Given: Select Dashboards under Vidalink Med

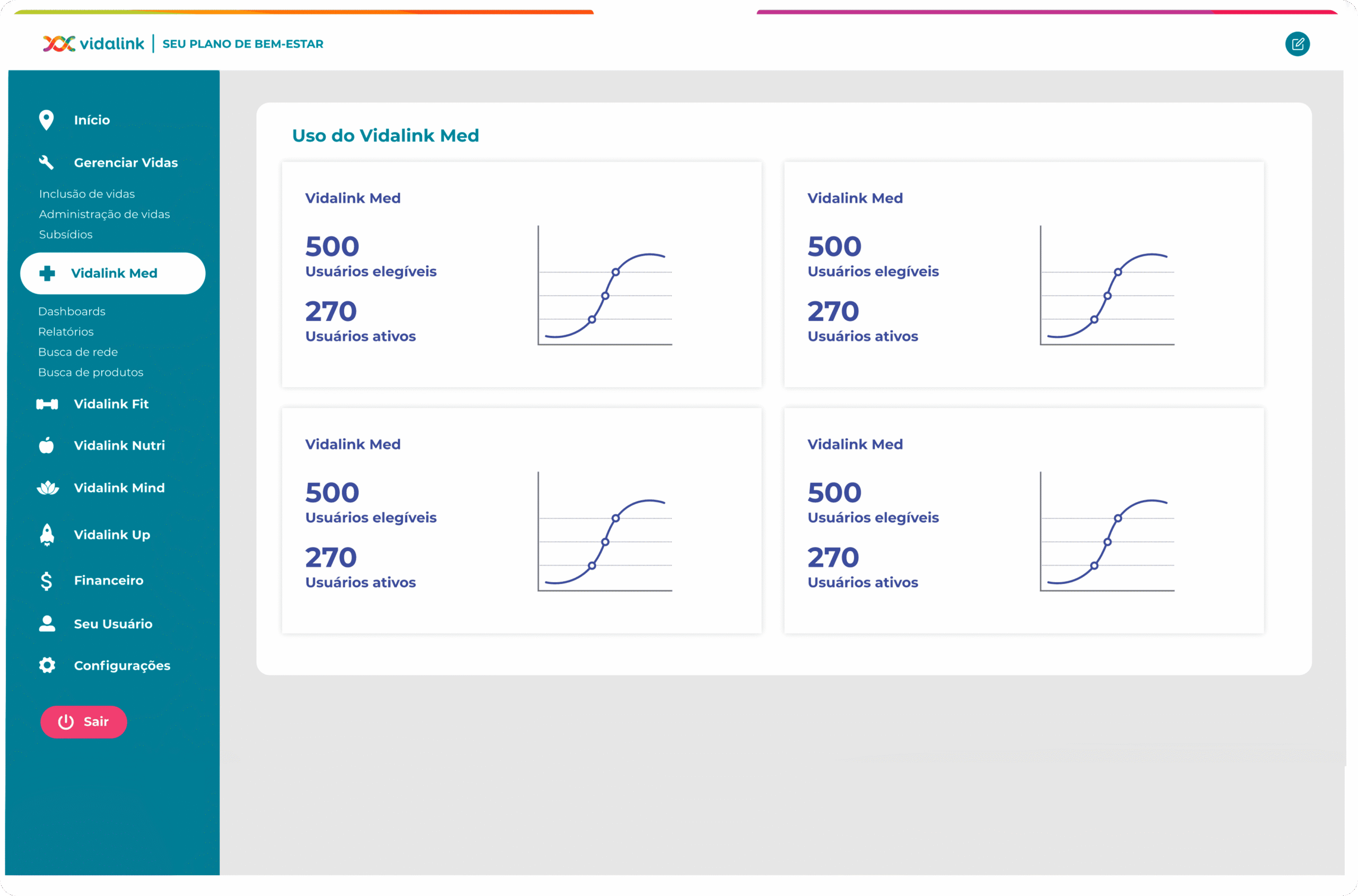Looking at the screenshot, I should pyautogui.click(x=72, y=311).
